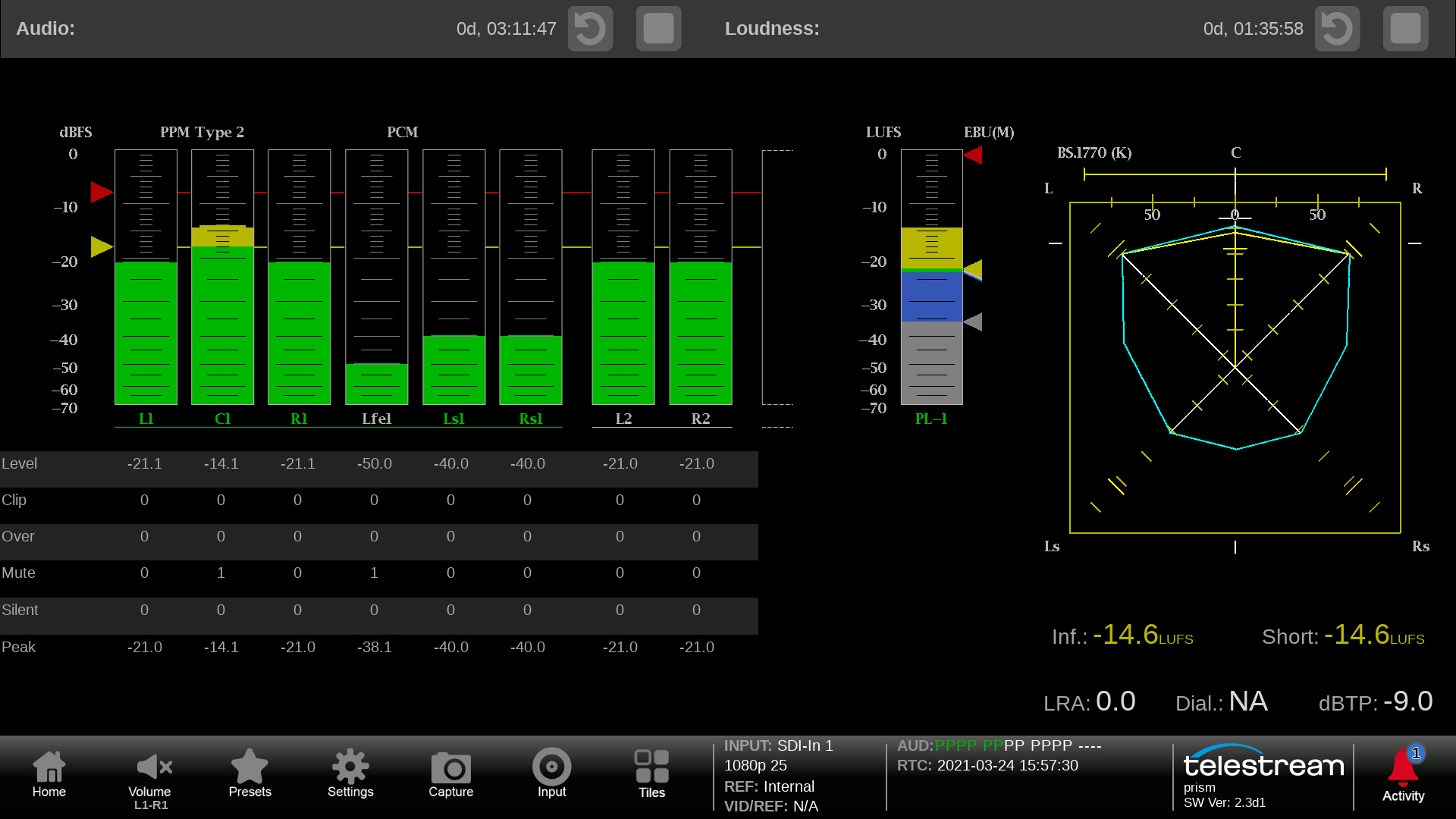Click the Audio timer 0d, 03:11:47

507,29
